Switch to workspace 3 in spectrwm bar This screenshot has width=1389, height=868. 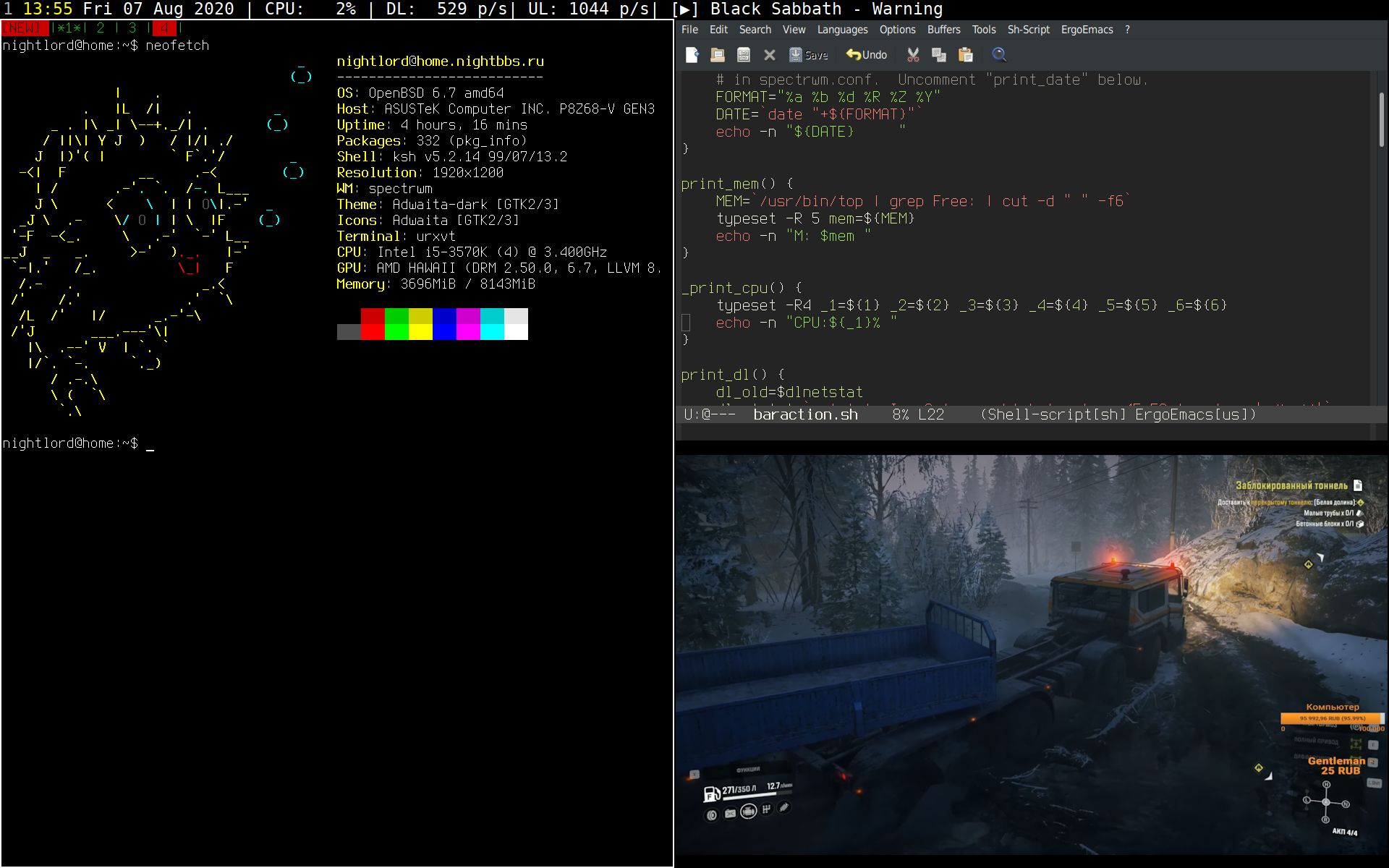[x=132, y=28]
